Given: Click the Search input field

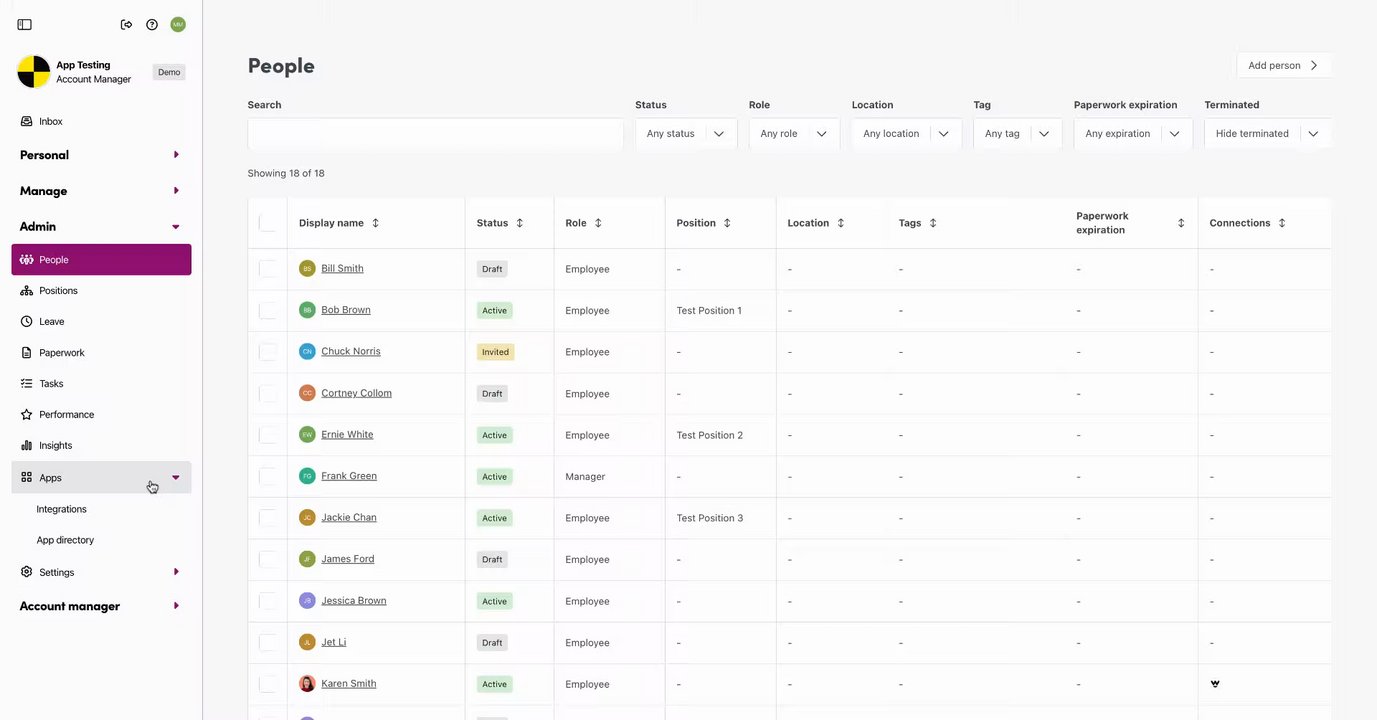Looking at the screenshot, I should point(436,134).
